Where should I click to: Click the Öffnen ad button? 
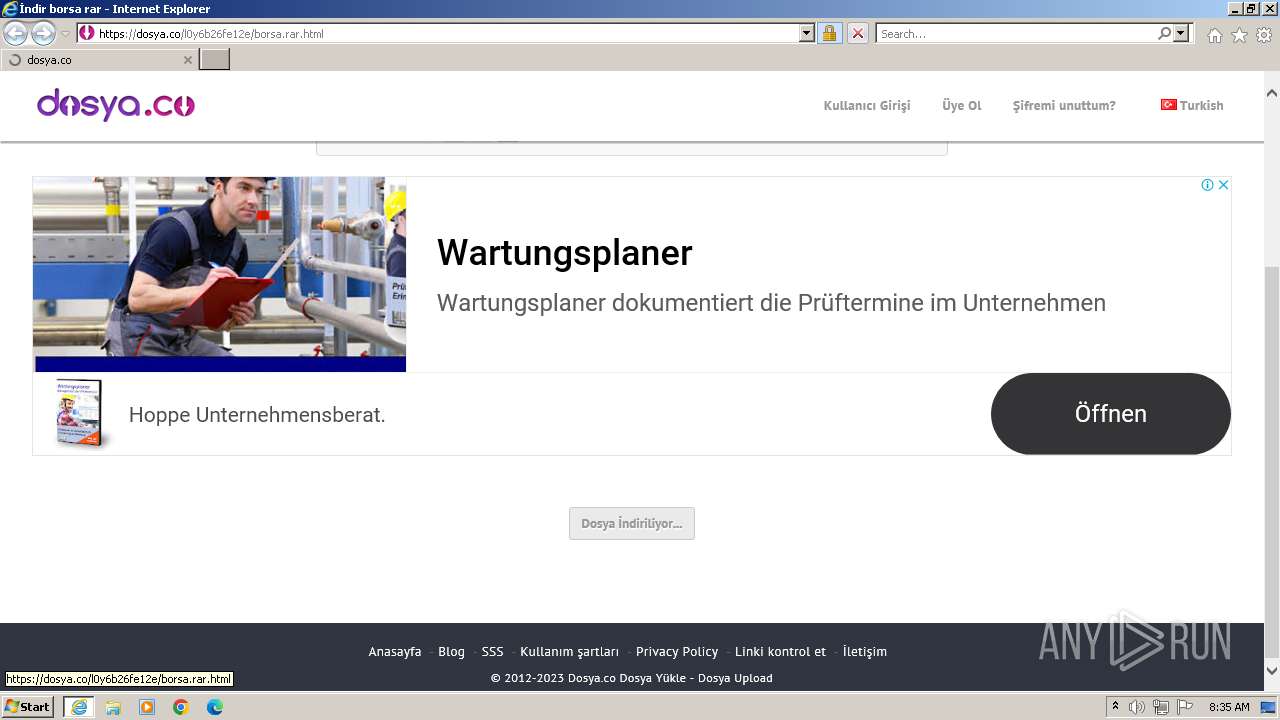pos(1110,414)
